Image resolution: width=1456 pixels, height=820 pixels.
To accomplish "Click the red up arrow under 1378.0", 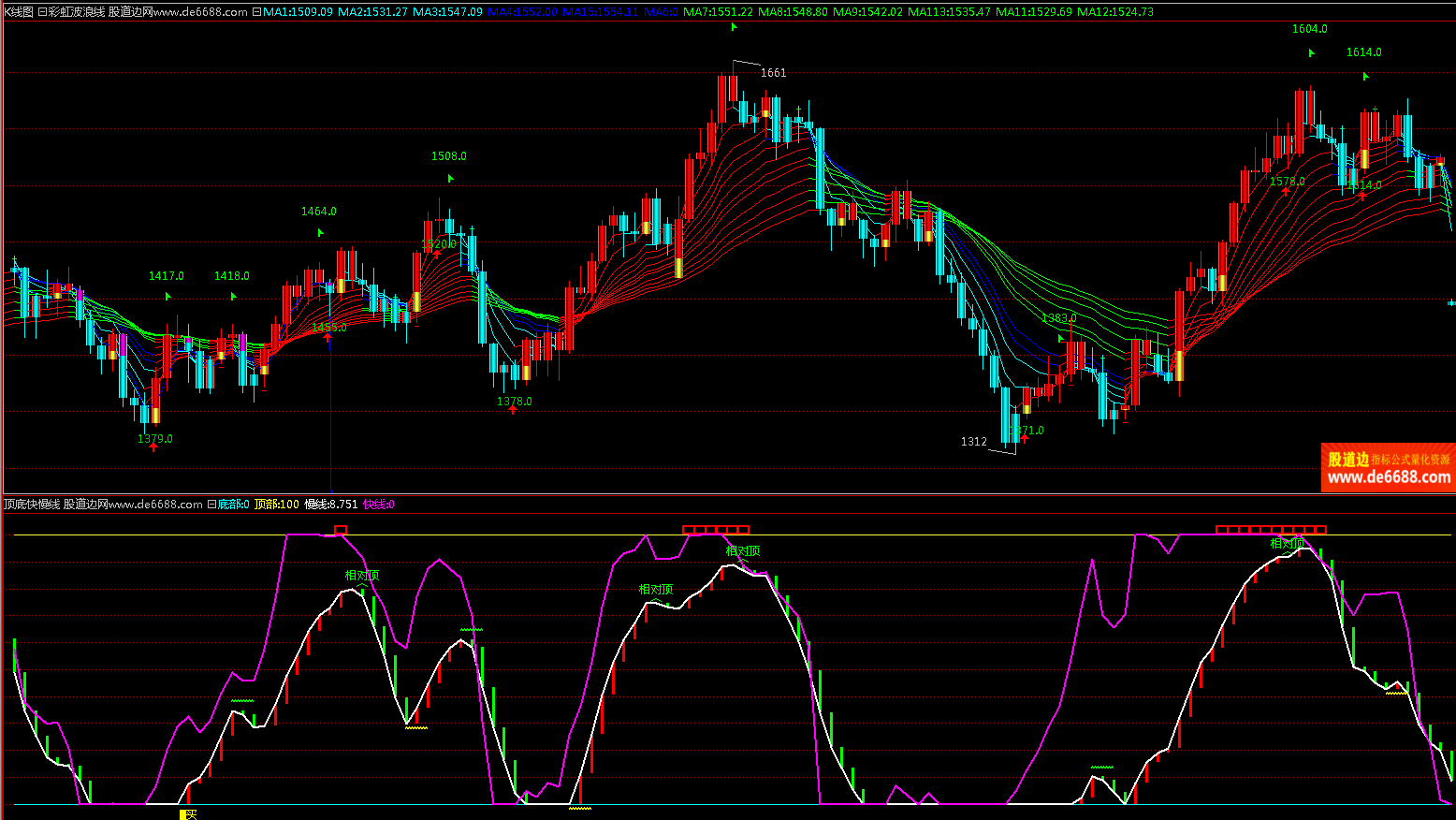I will pyautogui.click(x=513, y=410).
